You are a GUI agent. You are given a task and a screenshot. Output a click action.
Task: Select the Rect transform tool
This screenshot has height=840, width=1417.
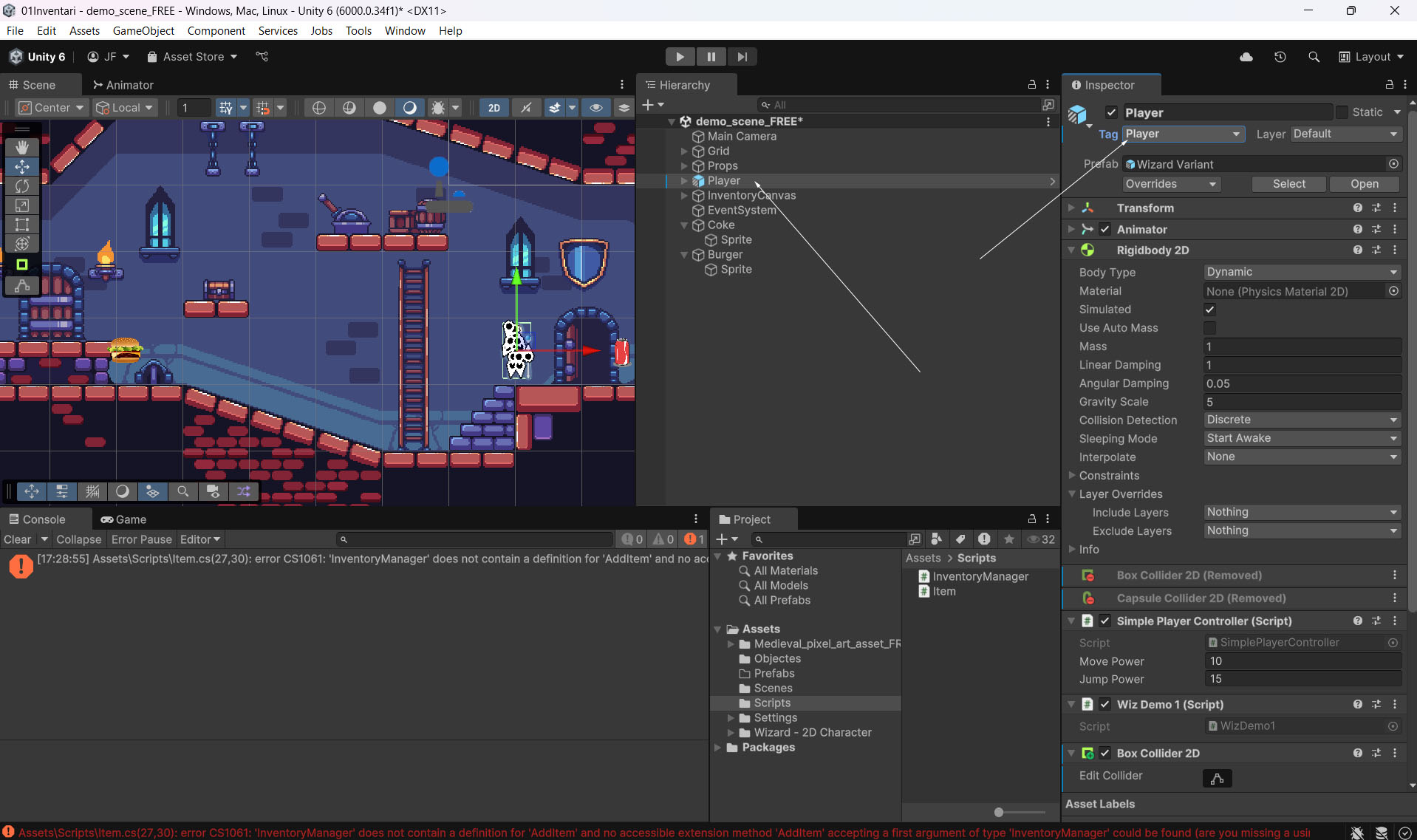tap(22, 225)
